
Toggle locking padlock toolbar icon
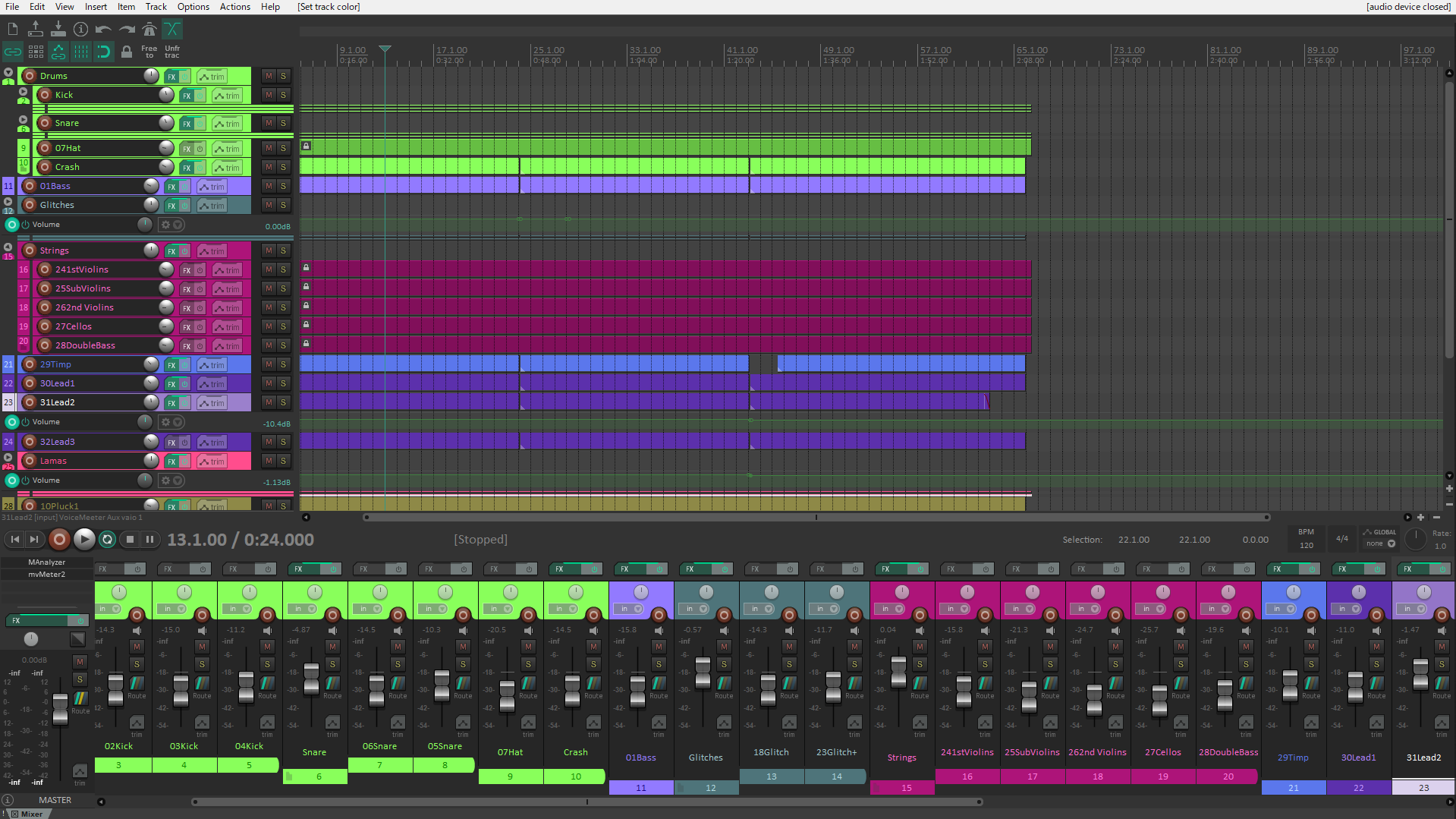[x=127, y=52]
